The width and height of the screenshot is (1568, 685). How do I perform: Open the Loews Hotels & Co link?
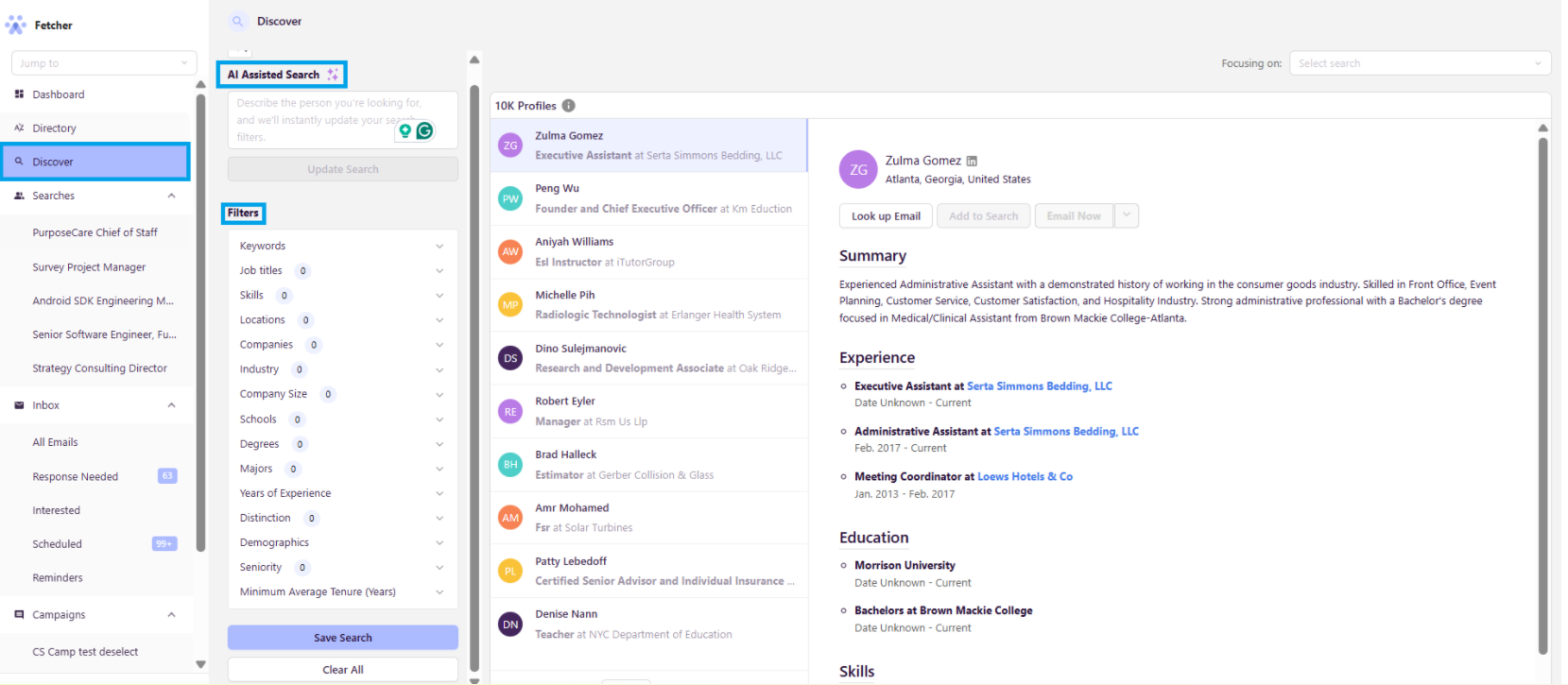click(x=1025, y=477)
